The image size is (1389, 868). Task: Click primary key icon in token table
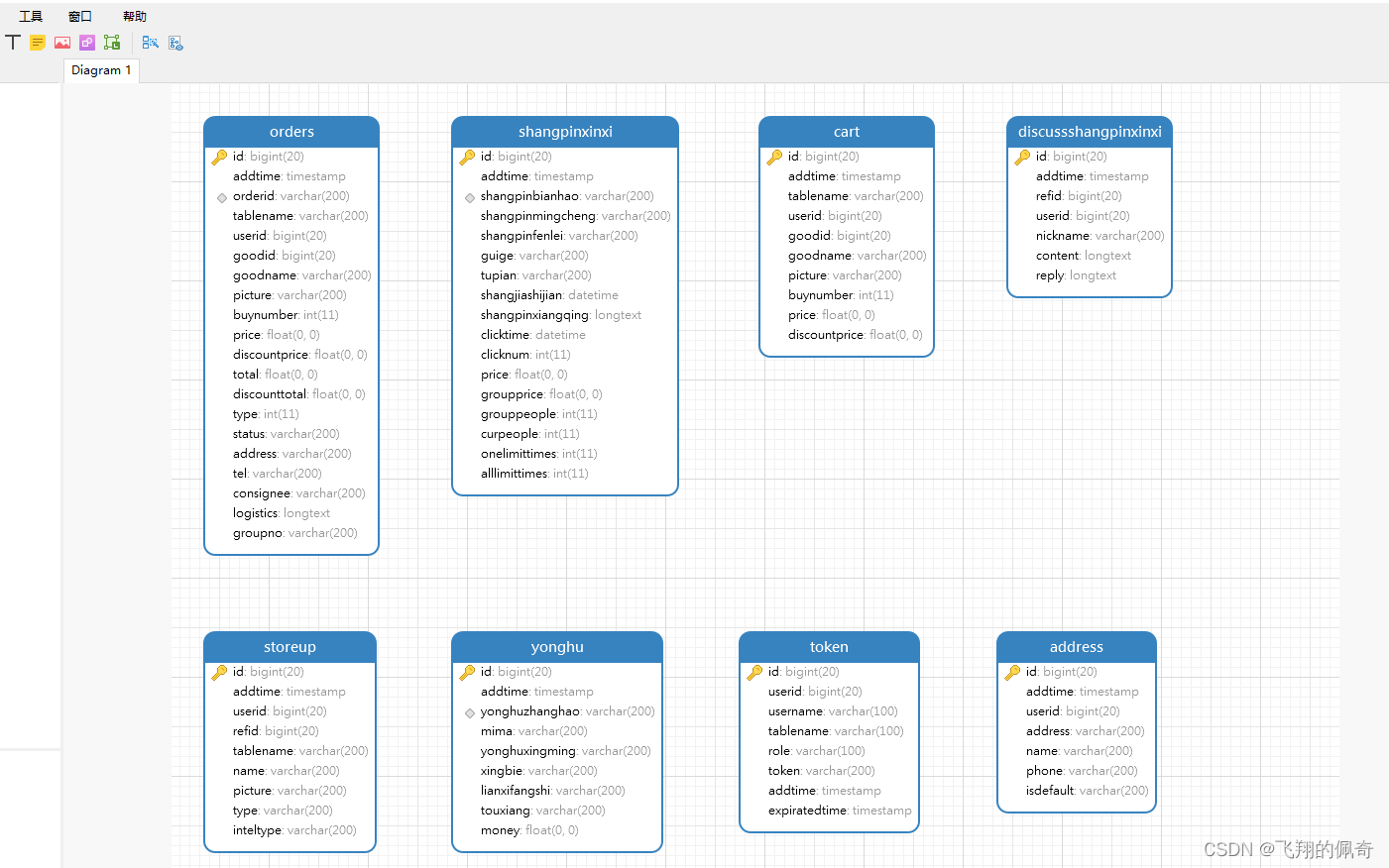[755, 672]
